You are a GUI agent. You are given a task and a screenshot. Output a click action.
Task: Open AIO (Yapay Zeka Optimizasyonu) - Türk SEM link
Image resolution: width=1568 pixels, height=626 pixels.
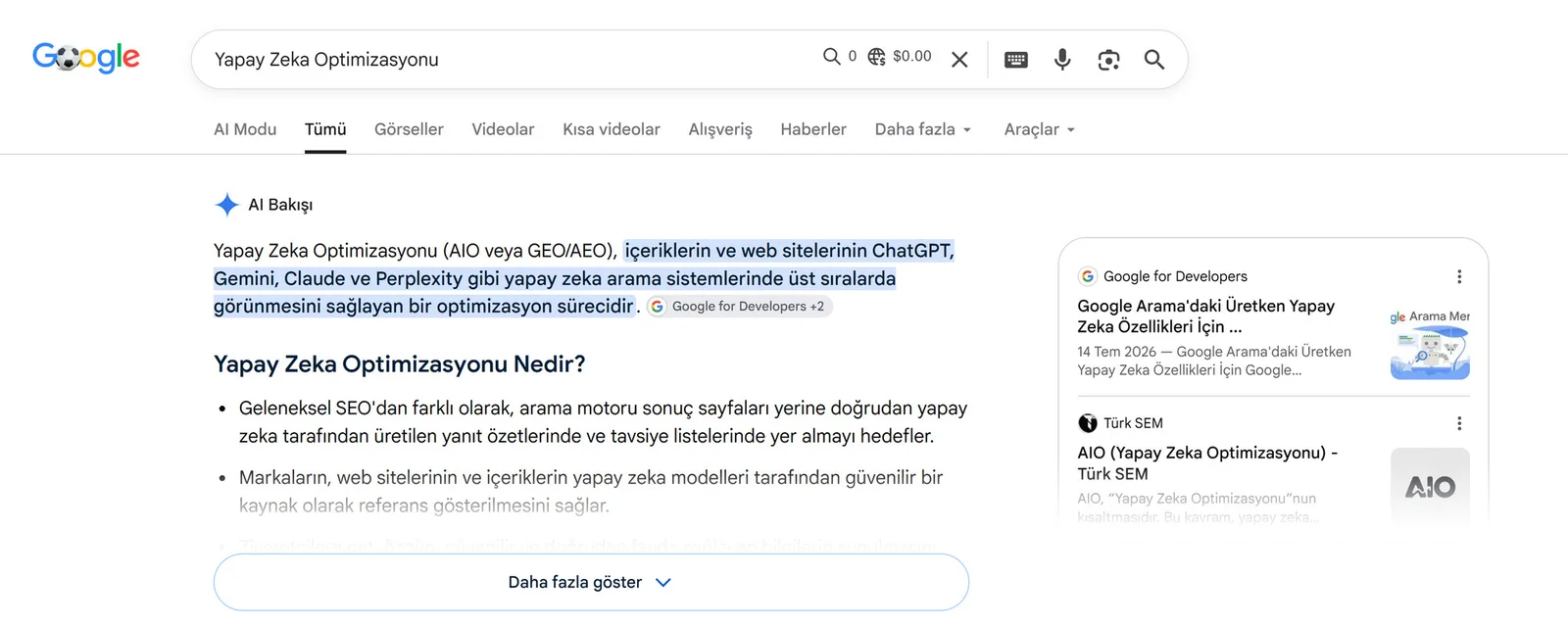(x=1207, y=463)
